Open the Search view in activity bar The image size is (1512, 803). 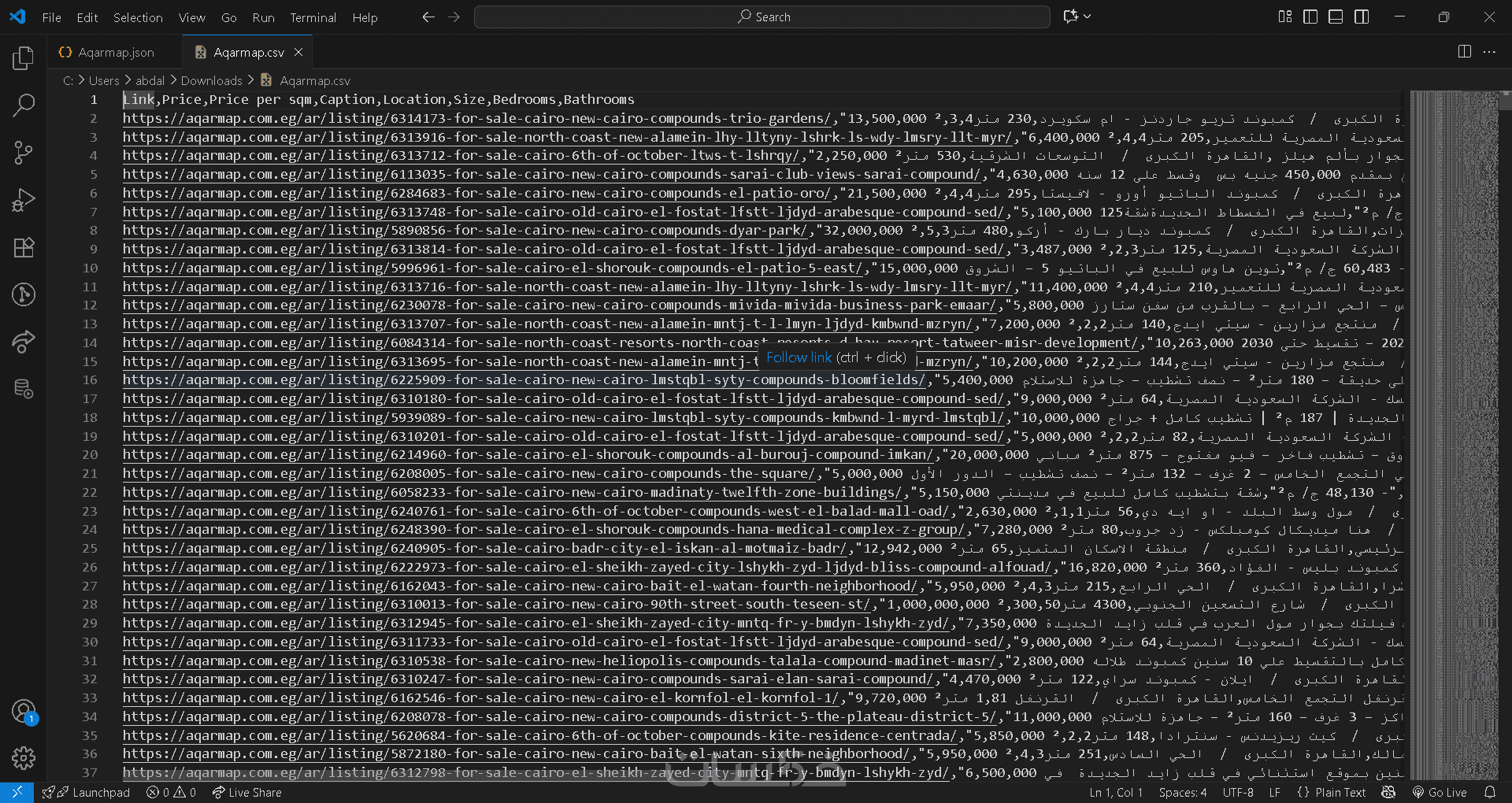click(24, 105)
